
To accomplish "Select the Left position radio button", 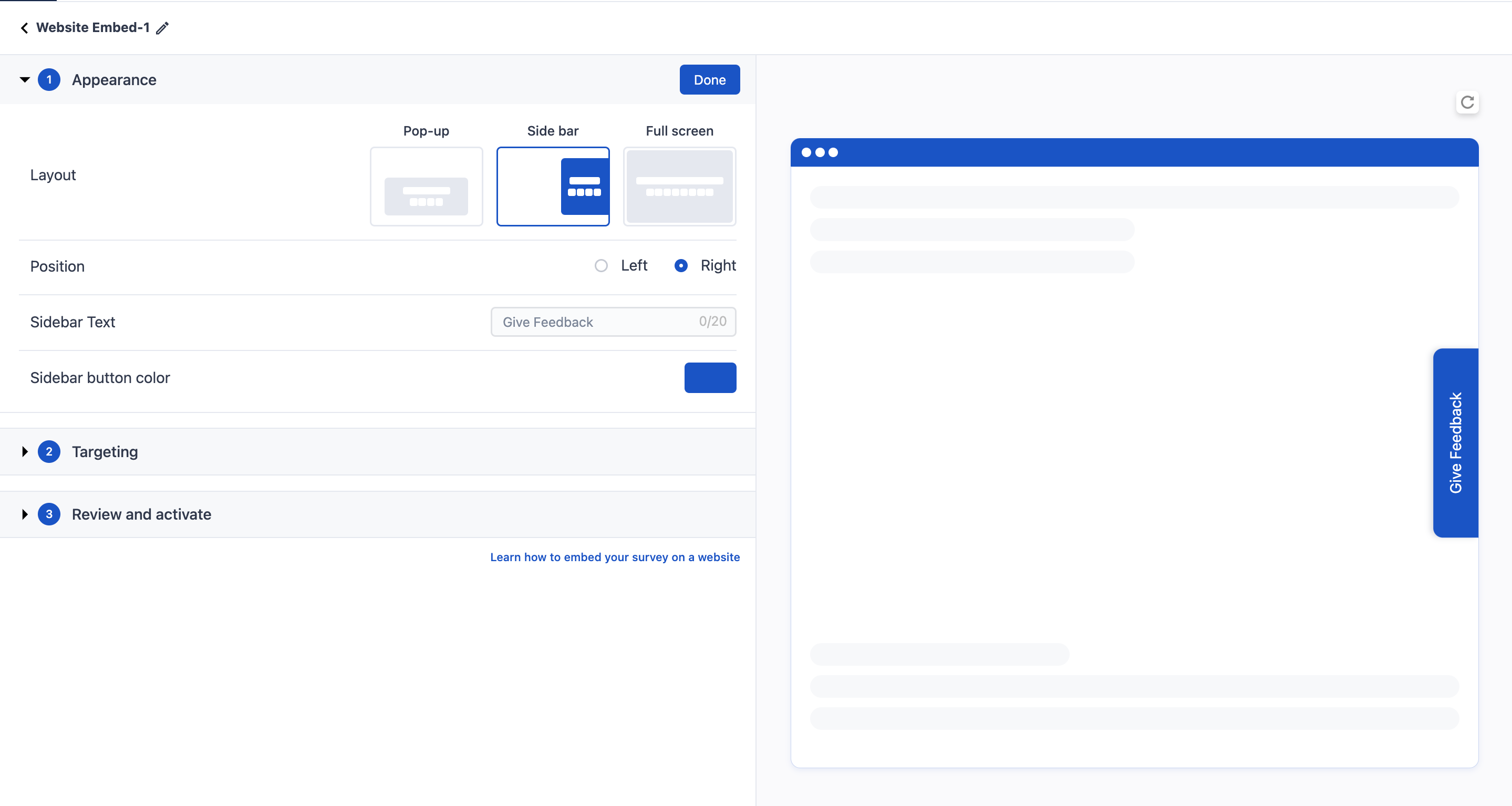I will [x=601, y=266].
